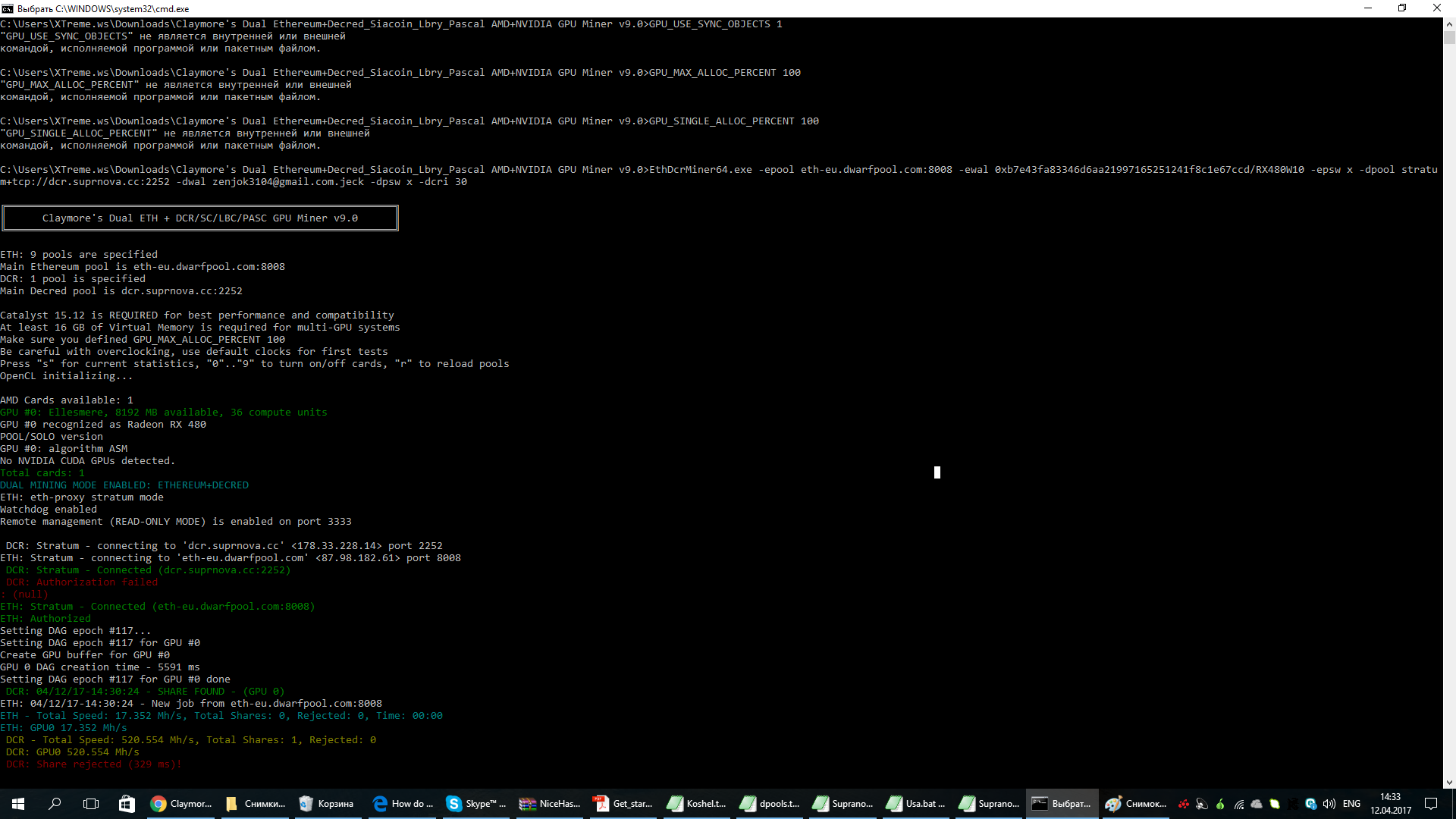Open the Корзина Recycle Bin window
Image resolution: width=1456 pixels, height=819 pixels.
tap(327, 804)
